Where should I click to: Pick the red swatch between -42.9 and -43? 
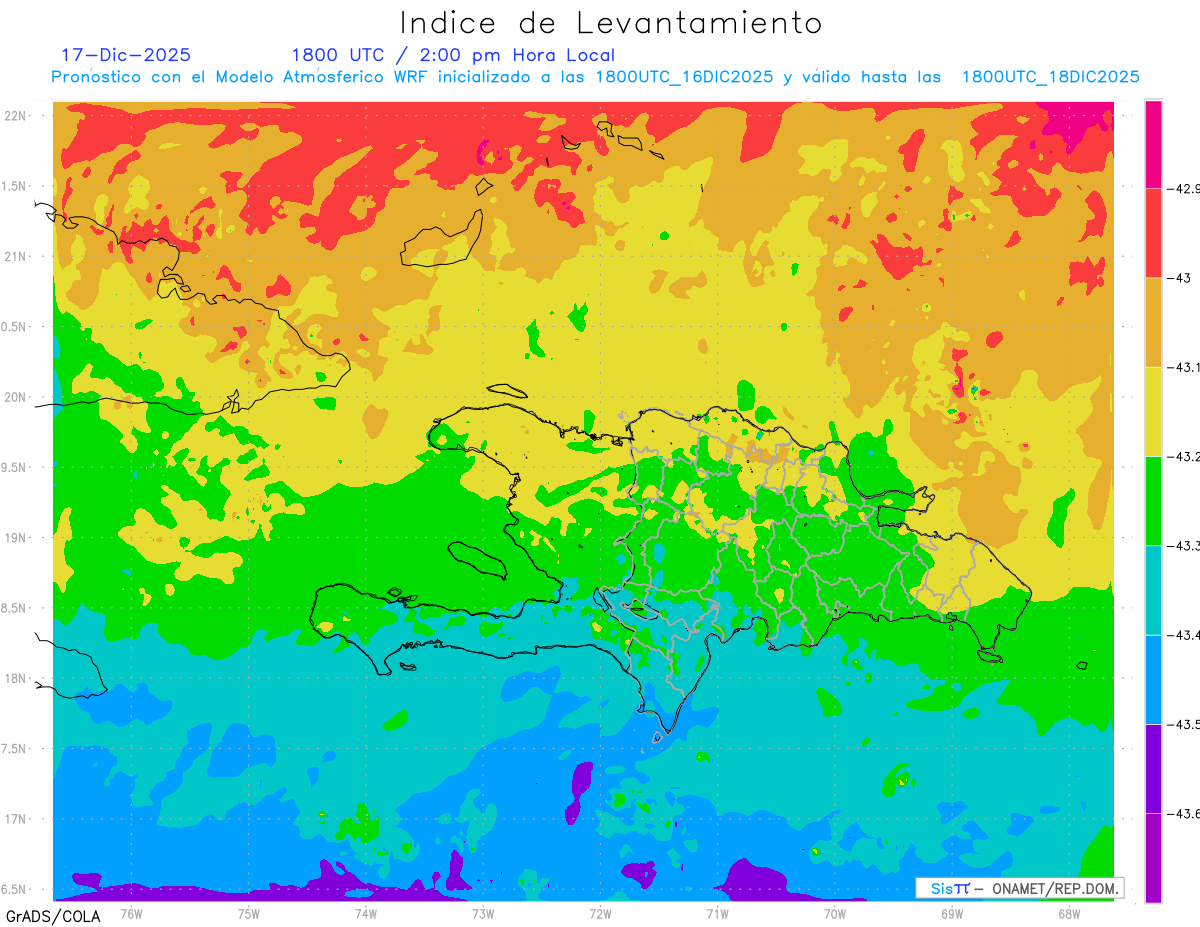click(1153, 233)
